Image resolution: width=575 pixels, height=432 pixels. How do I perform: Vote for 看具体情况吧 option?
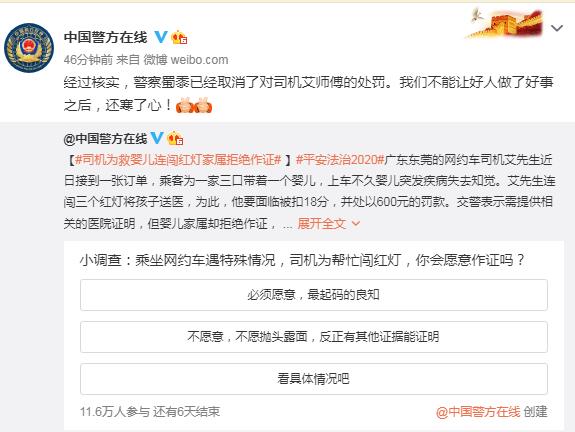(314, 379)
